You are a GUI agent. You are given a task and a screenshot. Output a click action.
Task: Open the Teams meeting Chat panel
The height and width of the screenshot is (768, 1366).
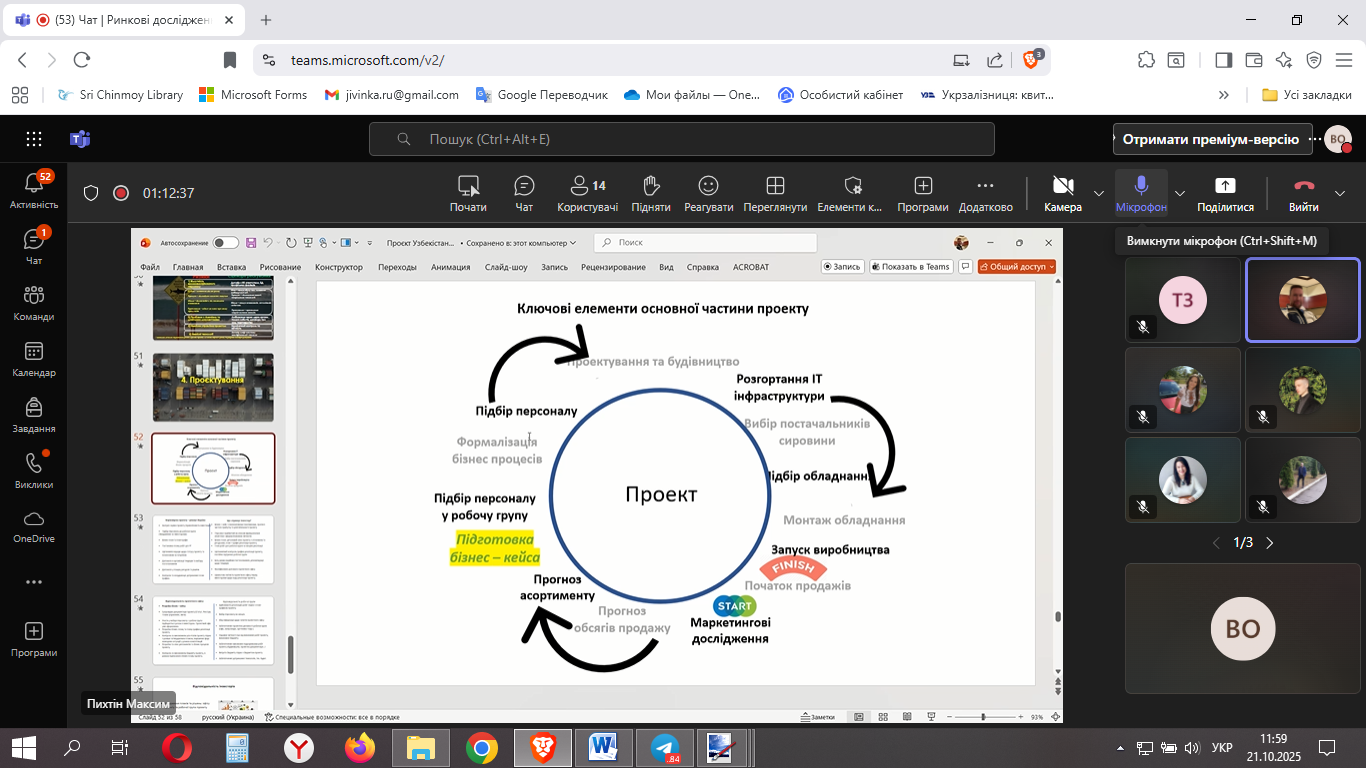tap(524, 193)
